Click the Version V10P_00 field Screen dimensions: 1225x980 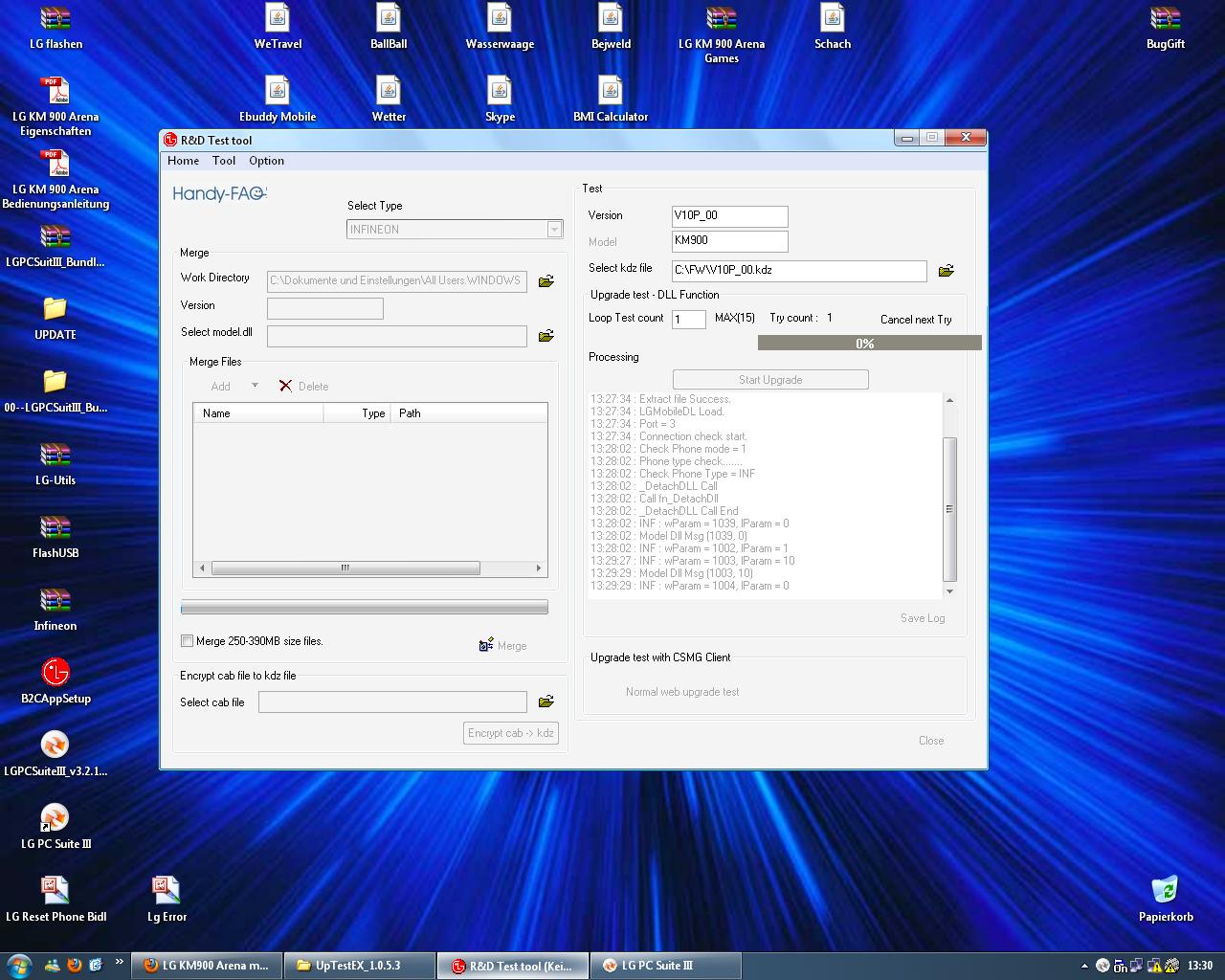(x=730, y=216)
